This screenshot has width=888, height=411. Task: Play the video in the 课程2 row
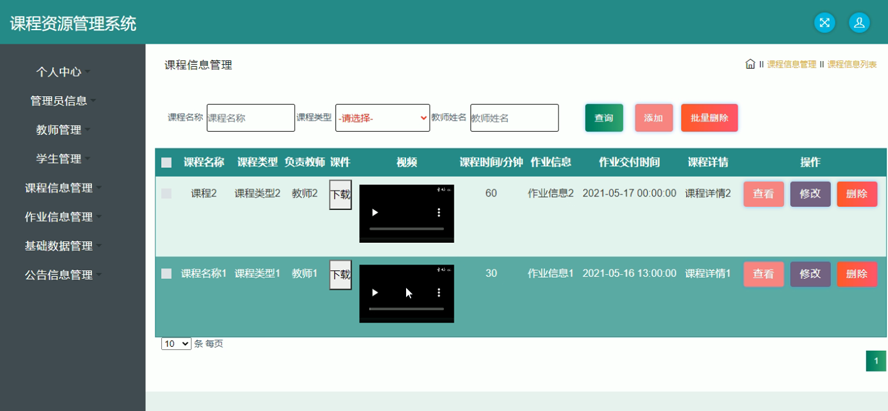pos(375,213)
